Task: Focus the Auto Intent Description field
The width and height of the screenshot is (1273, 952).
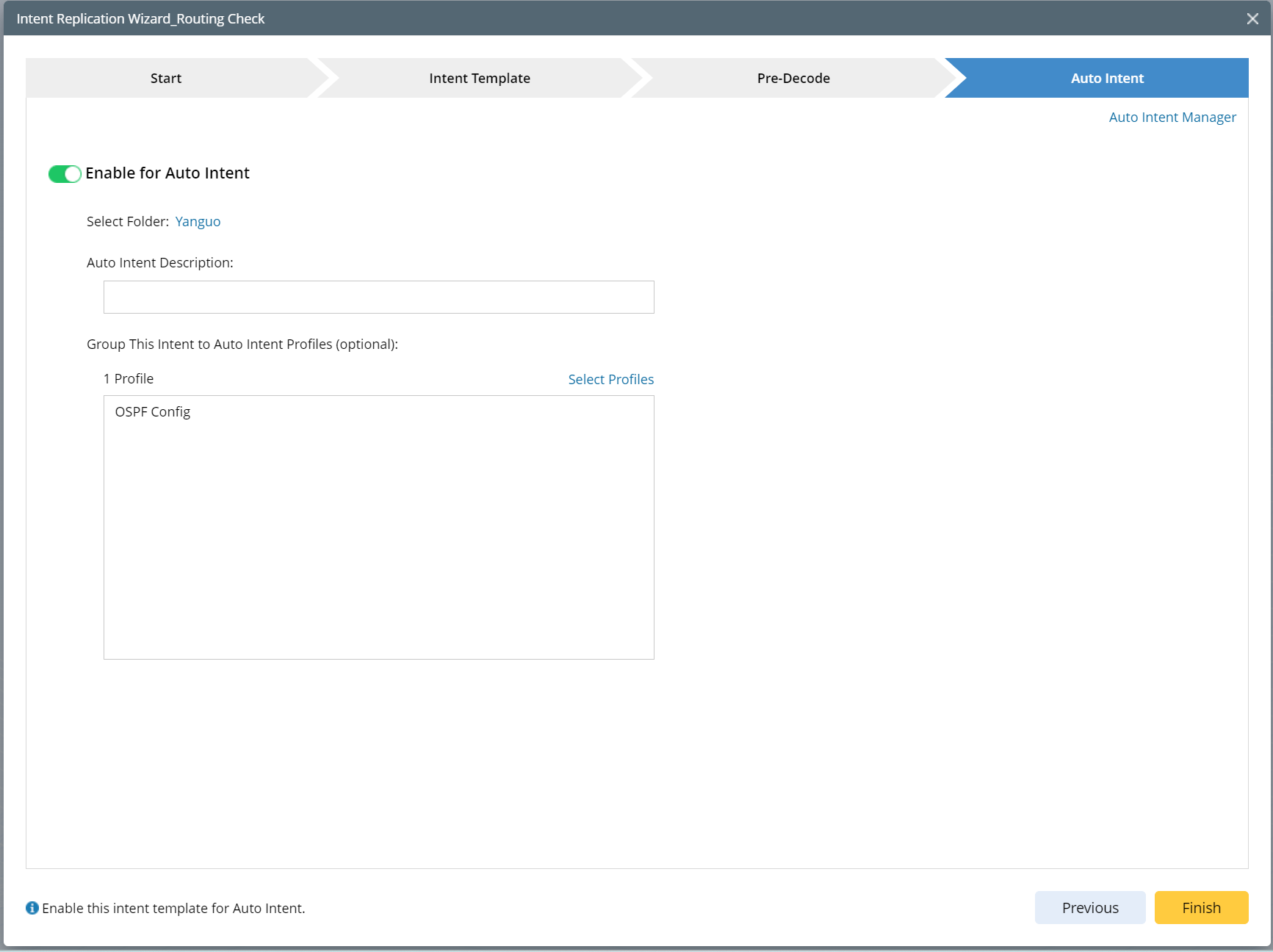Action: (x=378, y=297)
